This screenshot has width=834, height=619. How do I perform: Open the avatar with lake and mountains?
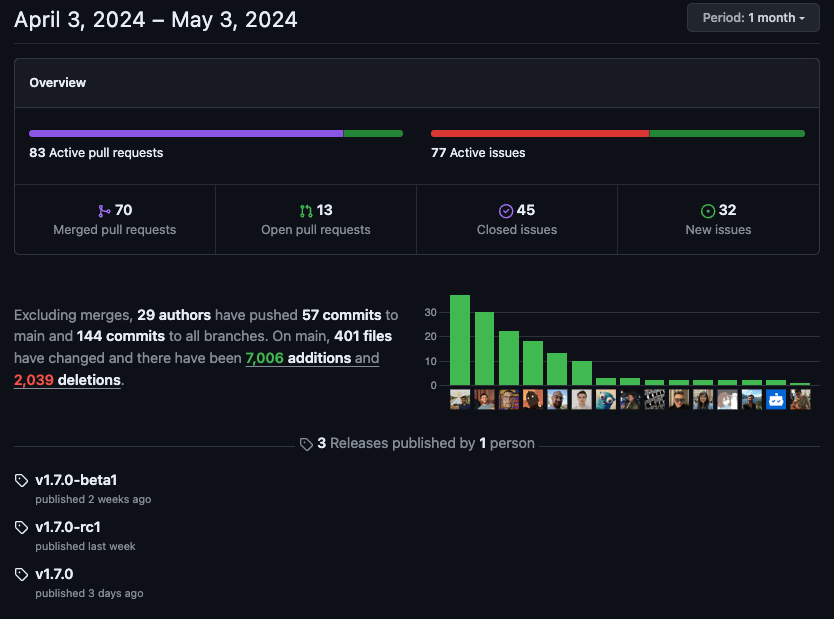pos(752,399)
